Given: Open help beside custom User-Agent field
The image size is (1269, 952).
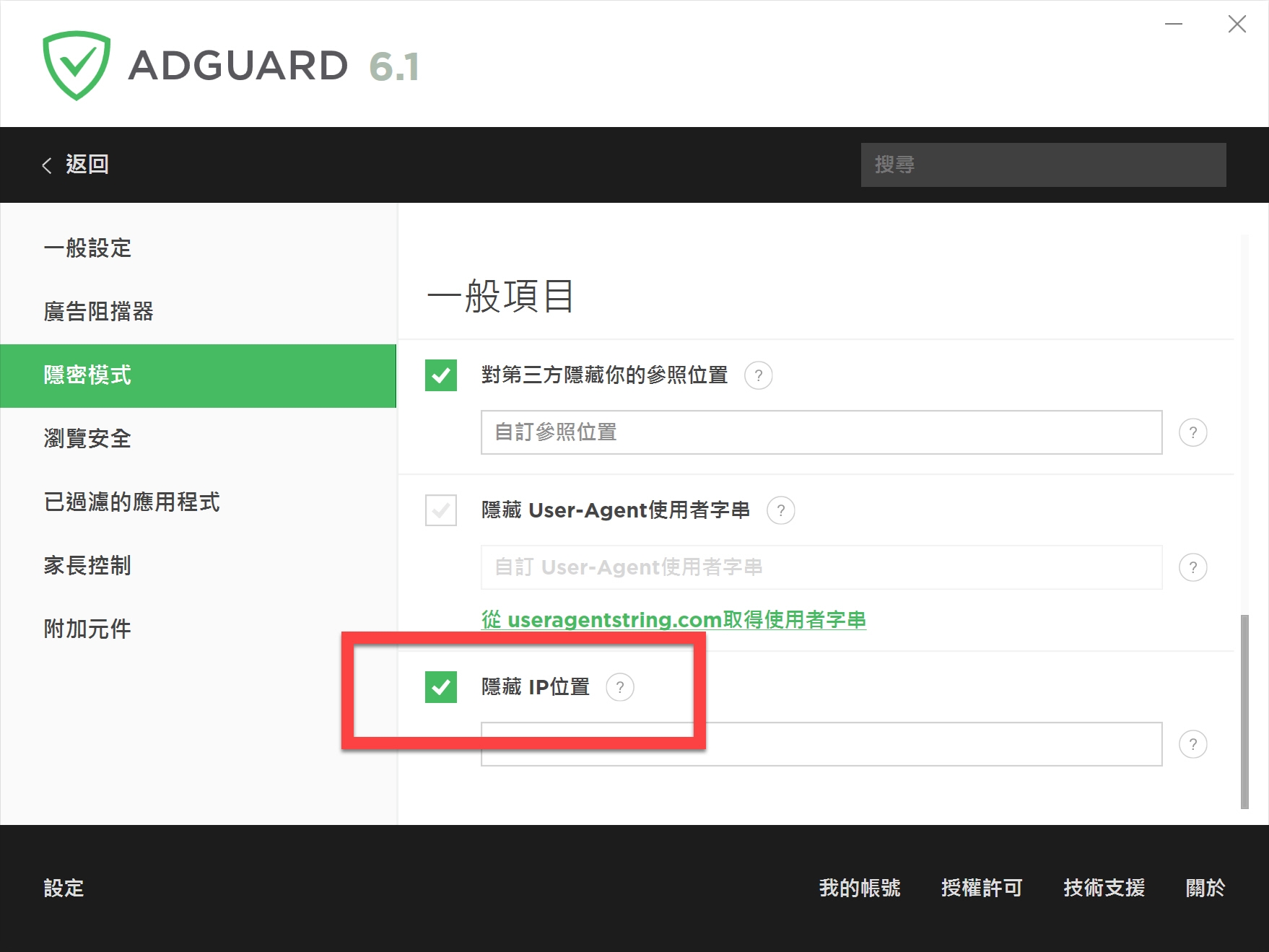Looking at the screenshot, I should (1192, 567).
